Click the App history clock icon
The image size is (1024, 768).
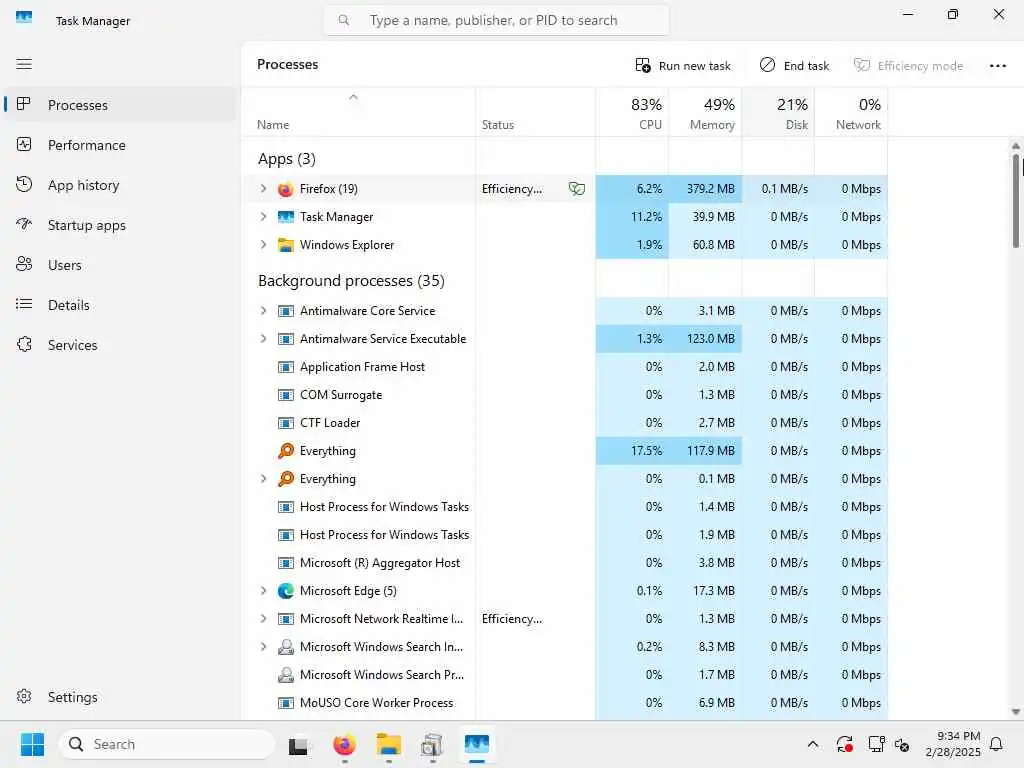24,184
